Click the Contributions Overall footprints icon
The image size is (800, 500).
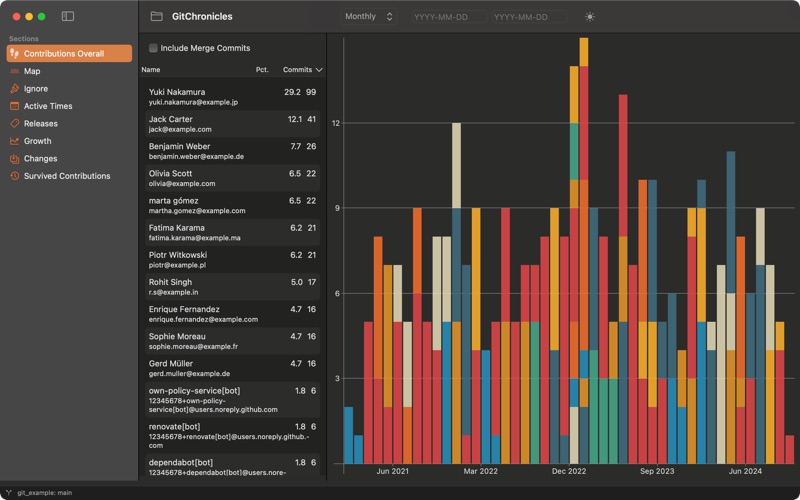tap(14, 54)
